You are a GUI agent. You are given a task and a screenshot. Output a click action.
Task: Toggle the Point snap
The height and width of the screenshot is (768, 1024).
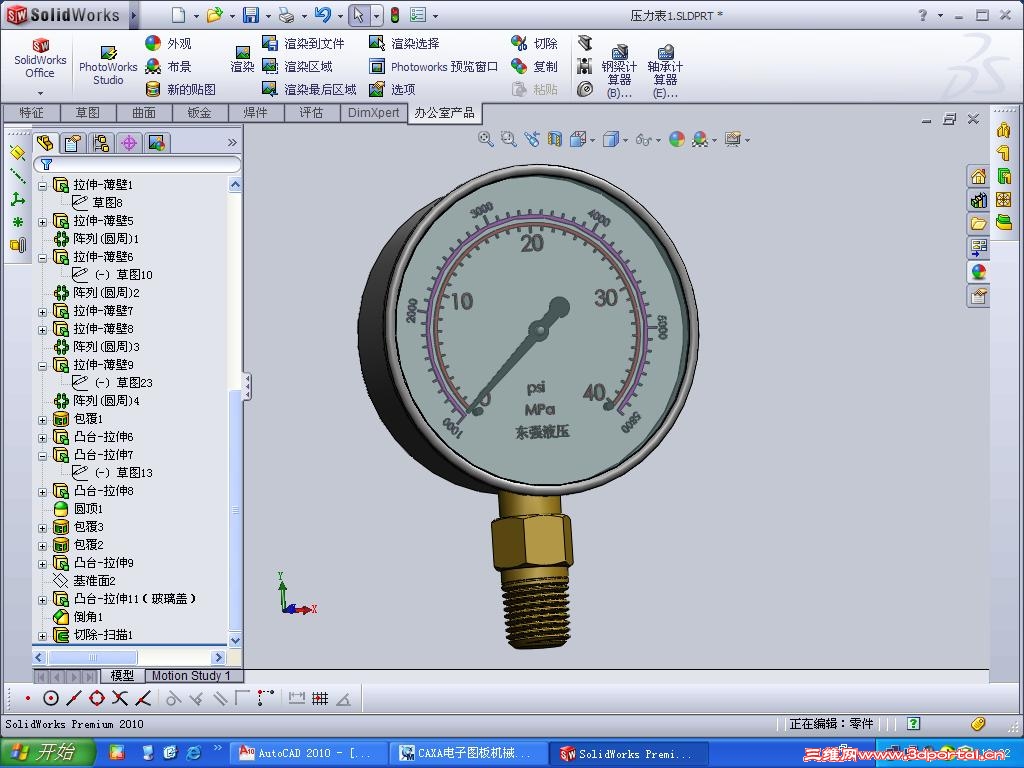27,699
